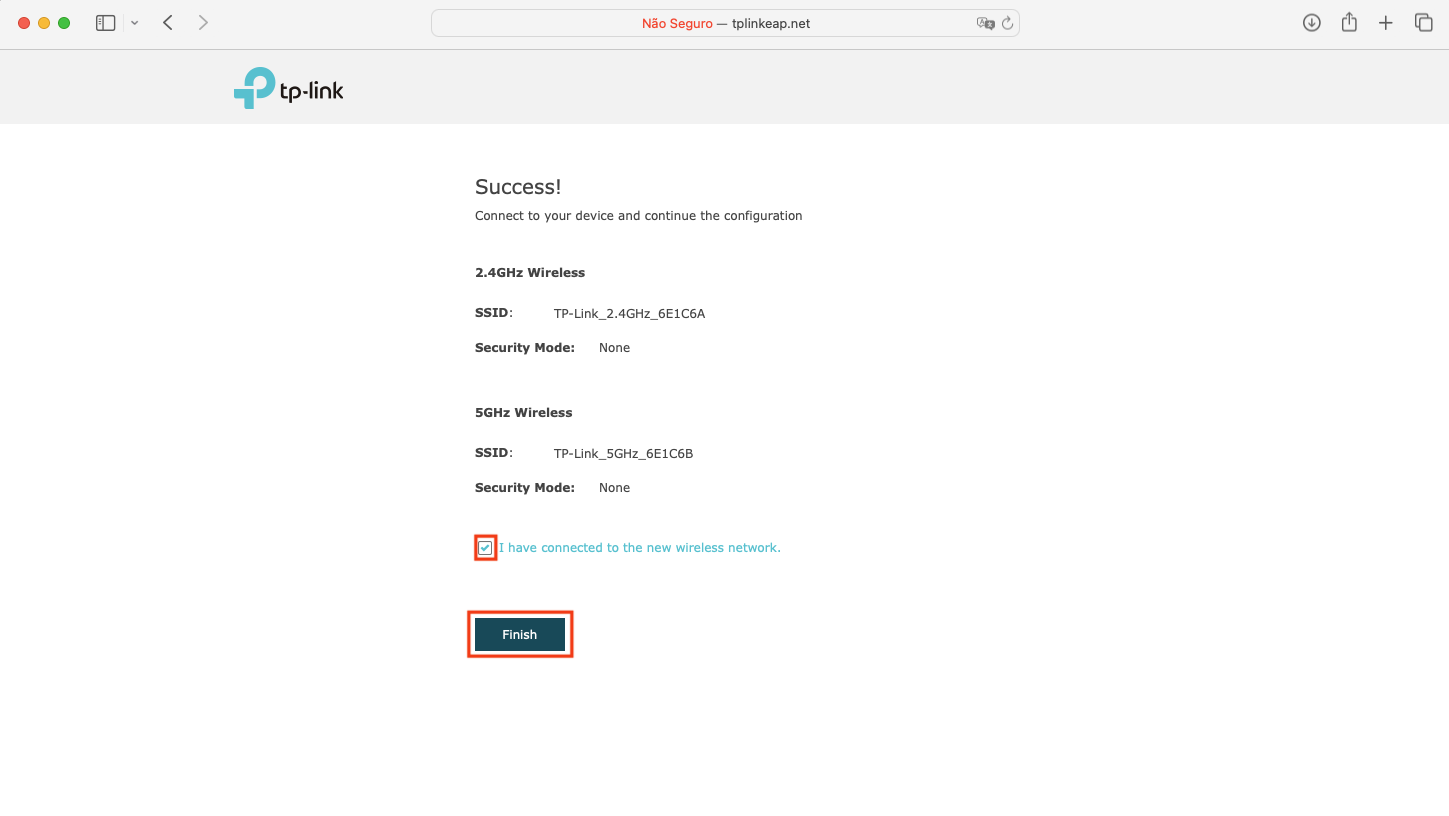1449x816 pixels.
Task: Click the SSID value TP-Link_2.4GHz_6E1C6A
Action: pos(630,314)
